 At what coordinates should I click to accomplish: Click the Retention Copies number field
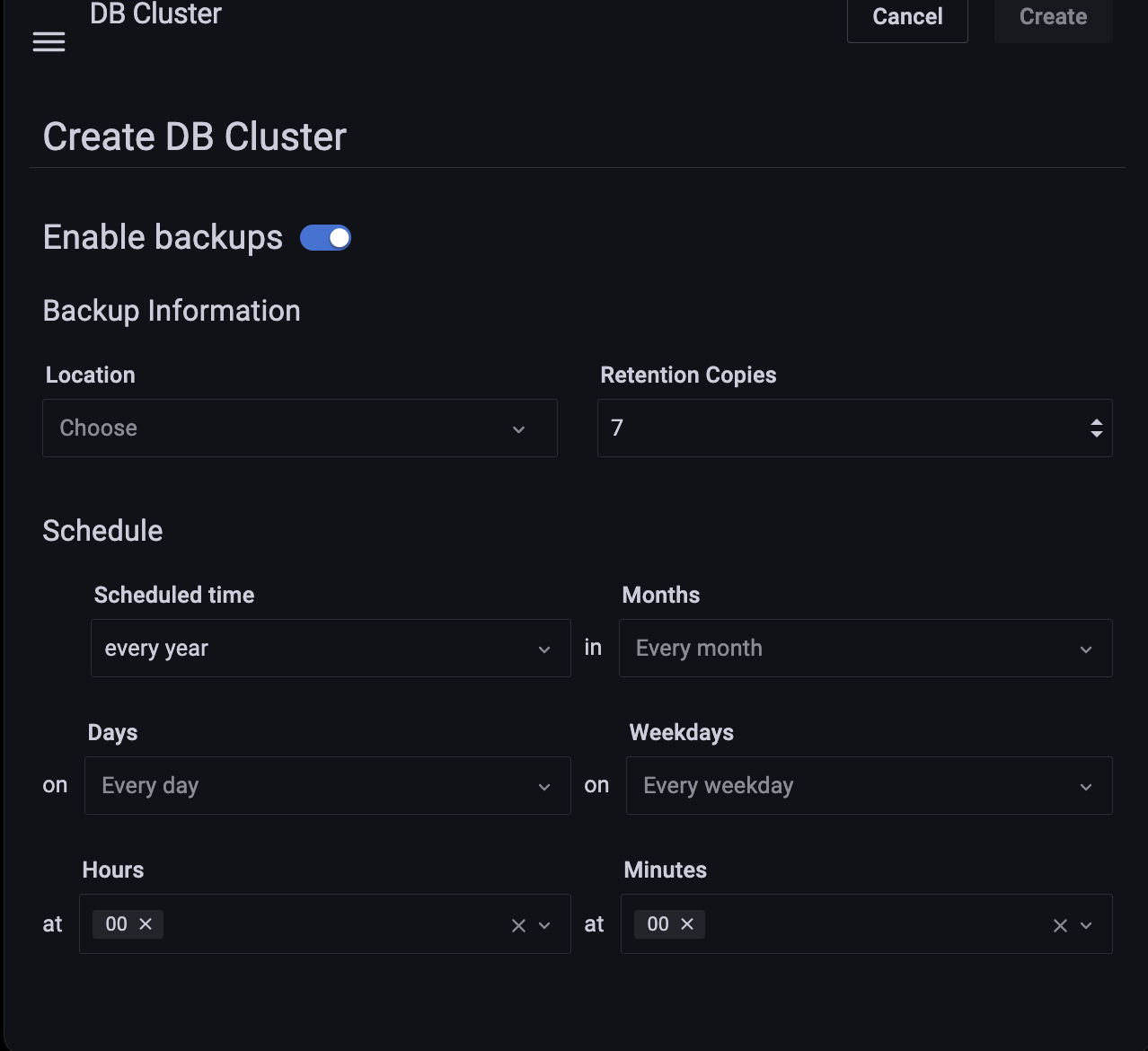pos(835,428)
